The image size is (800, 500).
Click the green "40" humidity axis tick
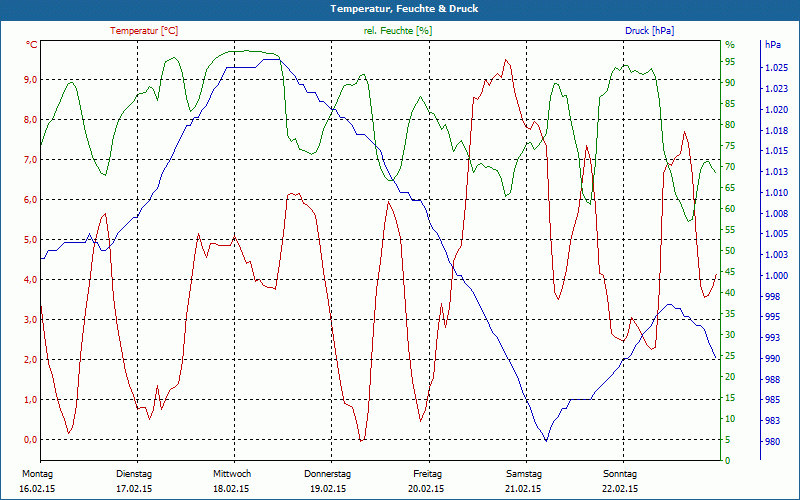point(731,293)
